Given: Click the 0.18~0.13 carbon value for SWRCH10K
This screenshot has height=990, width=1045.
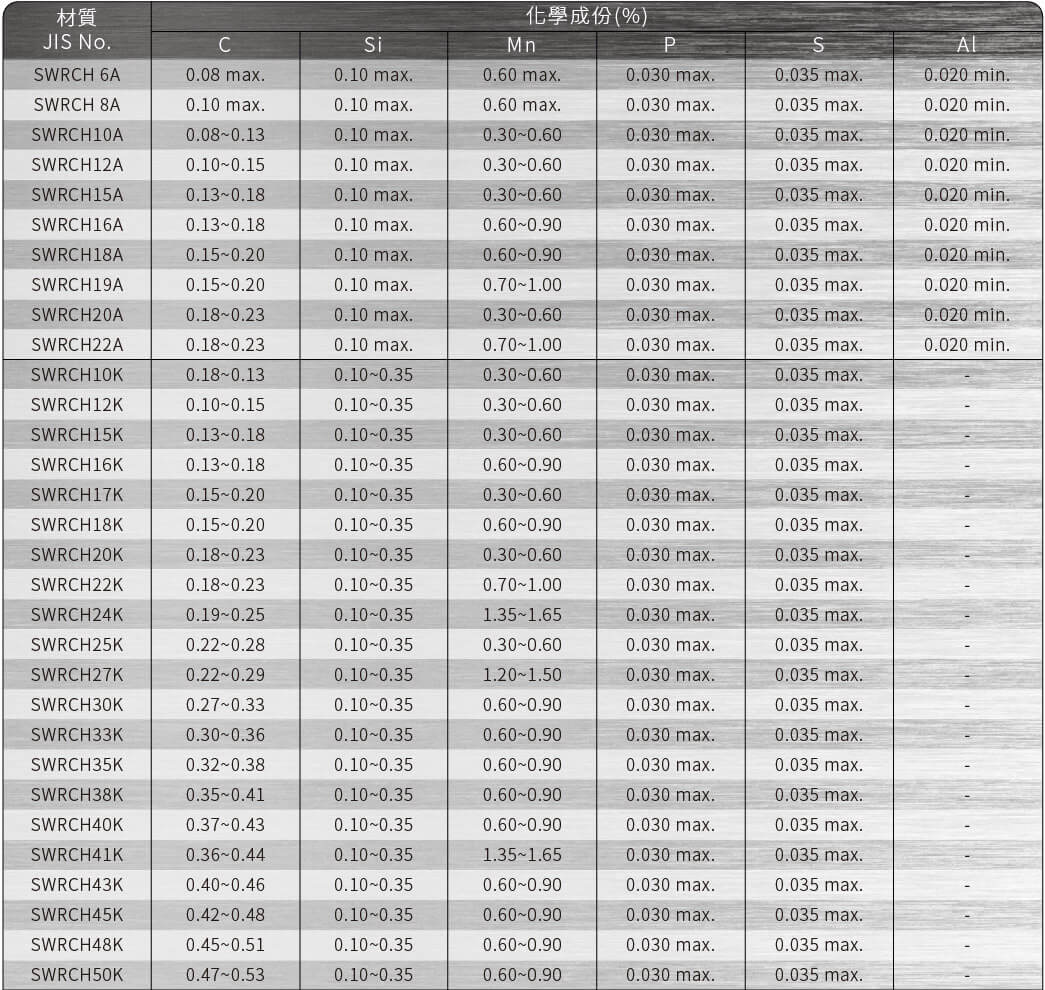Looking at the screenshot, I should tap(225, 375).
